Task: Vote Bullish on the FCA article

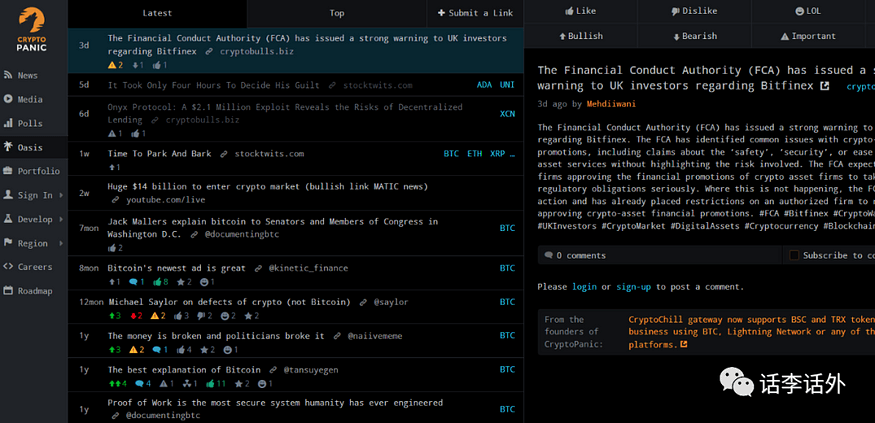Action: pyautogui.click(x=584, y=36)
